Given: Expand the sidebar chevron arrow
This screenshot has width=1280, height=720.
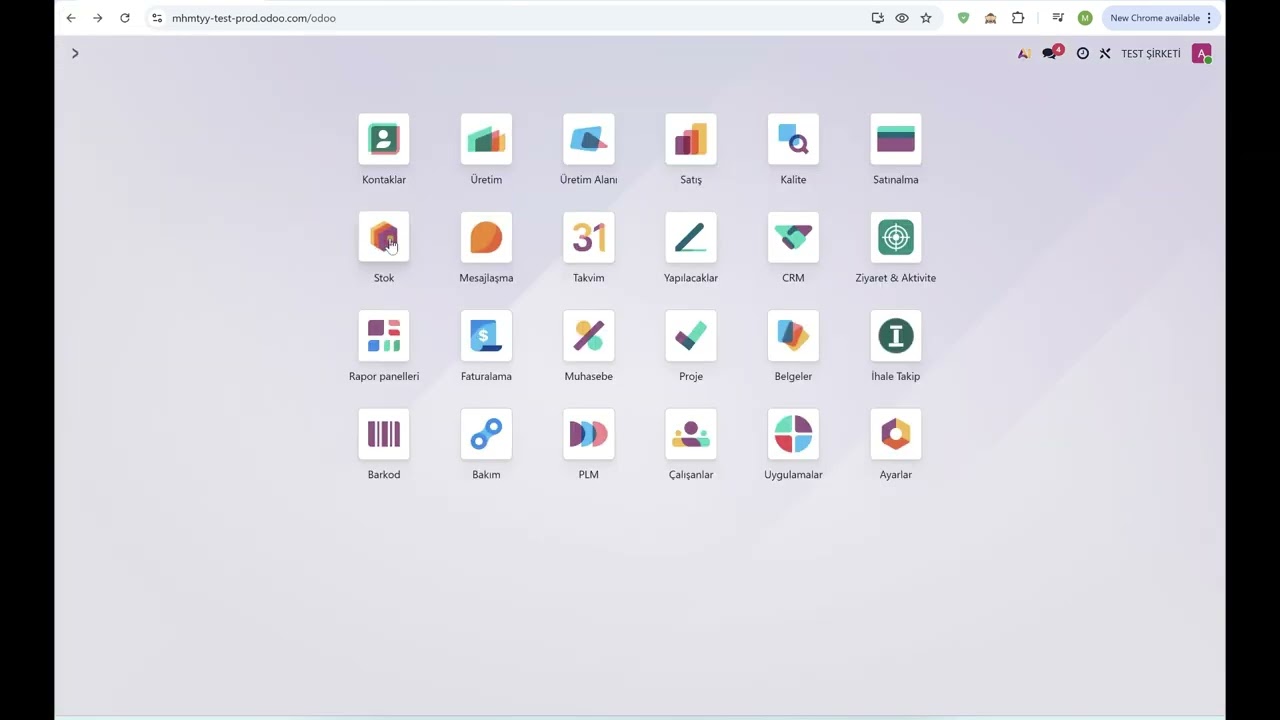Looking at the screenshot, I should tap(75, 53).
